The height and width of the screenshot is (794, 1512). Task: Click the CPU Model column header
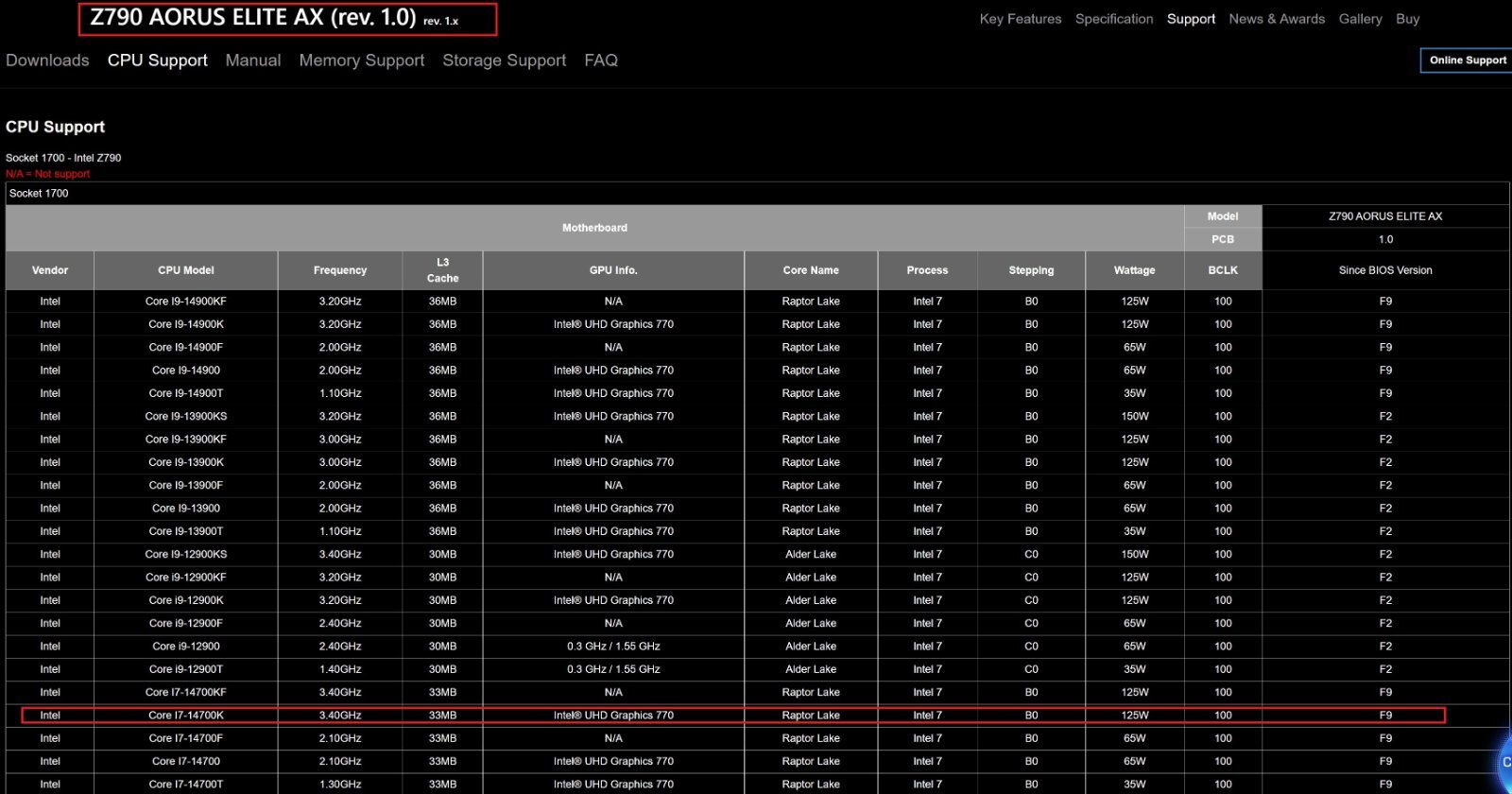pos(186,270)
